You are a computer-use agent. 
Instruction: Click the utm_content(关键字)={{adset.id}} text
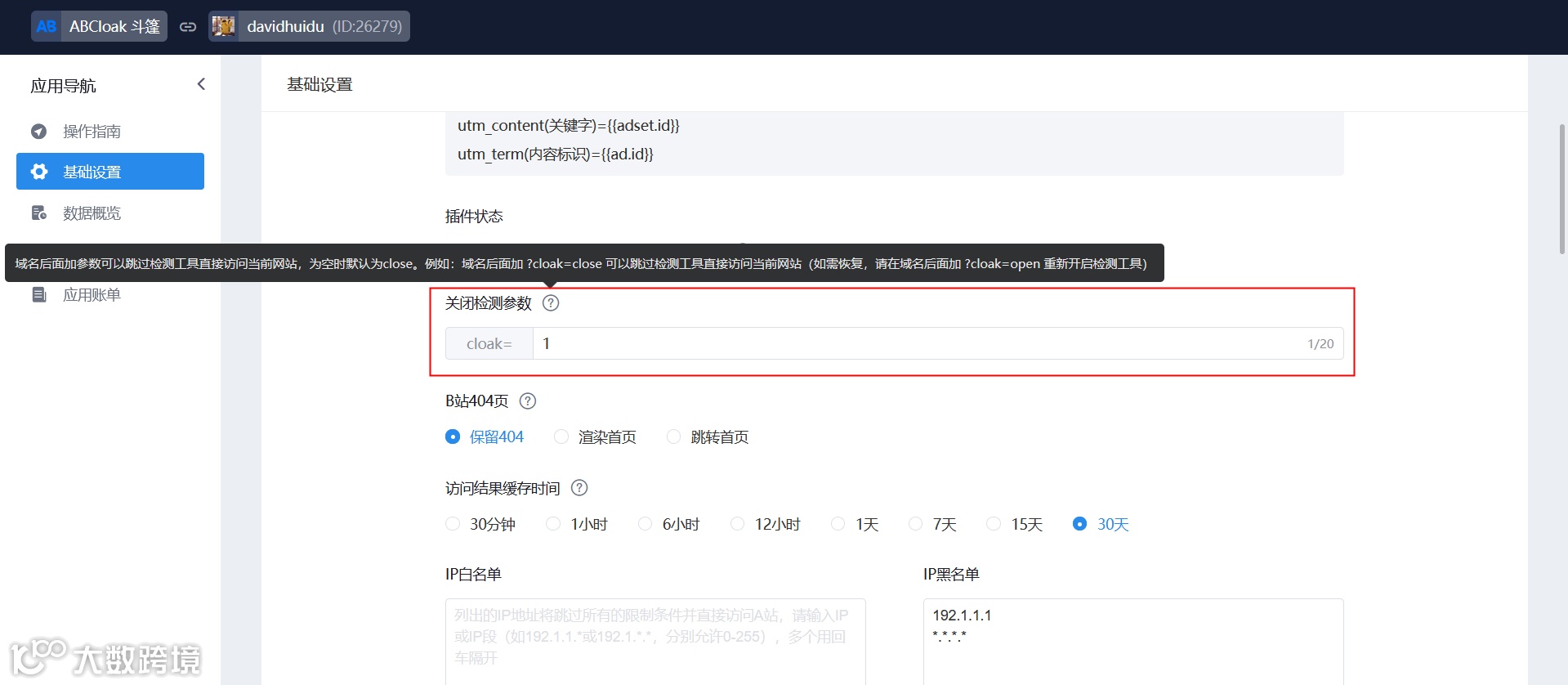[x=569, y=125]
